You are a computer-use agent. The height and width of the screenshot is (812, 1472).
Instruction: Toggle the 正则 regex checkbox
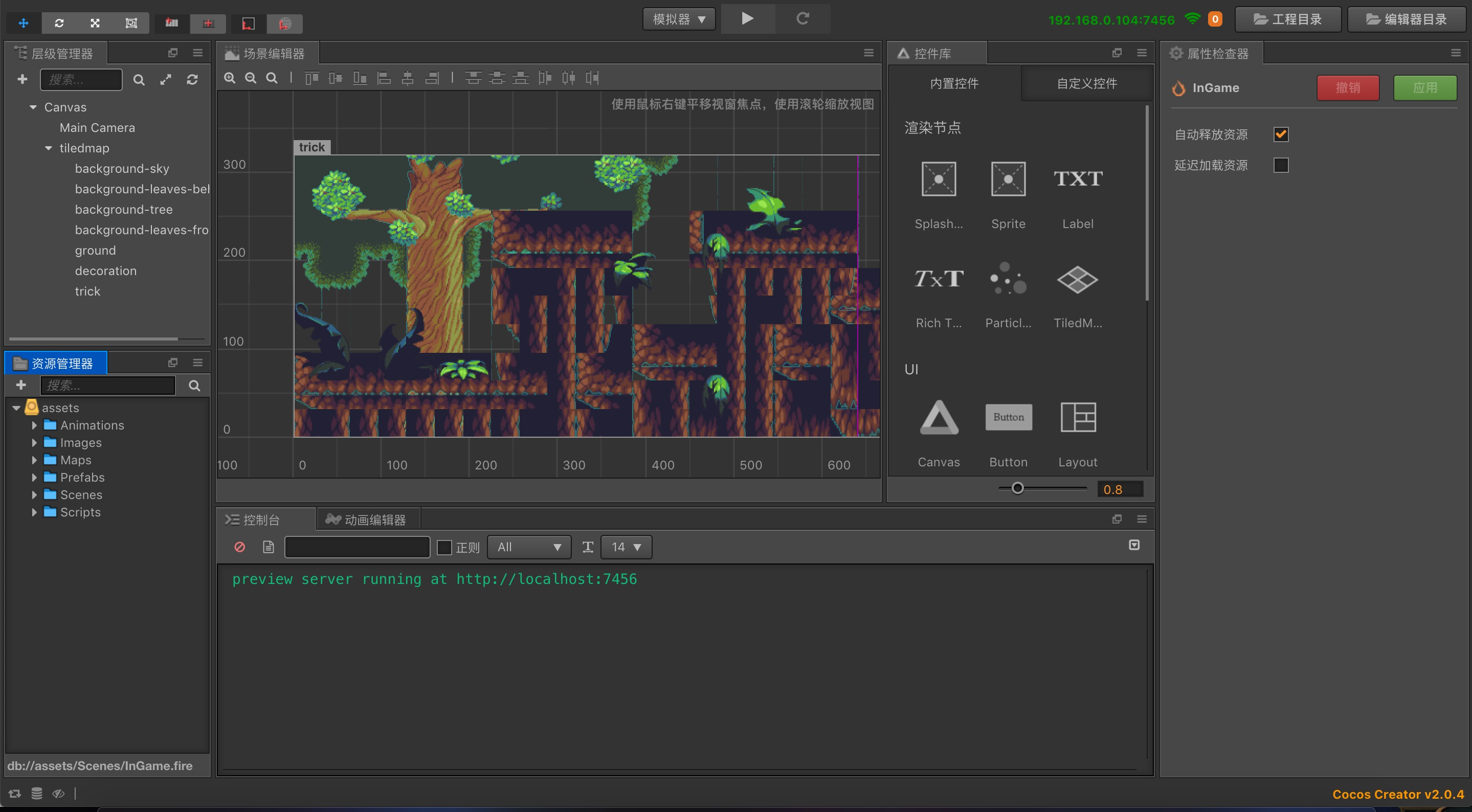click(x=444, y=548)
